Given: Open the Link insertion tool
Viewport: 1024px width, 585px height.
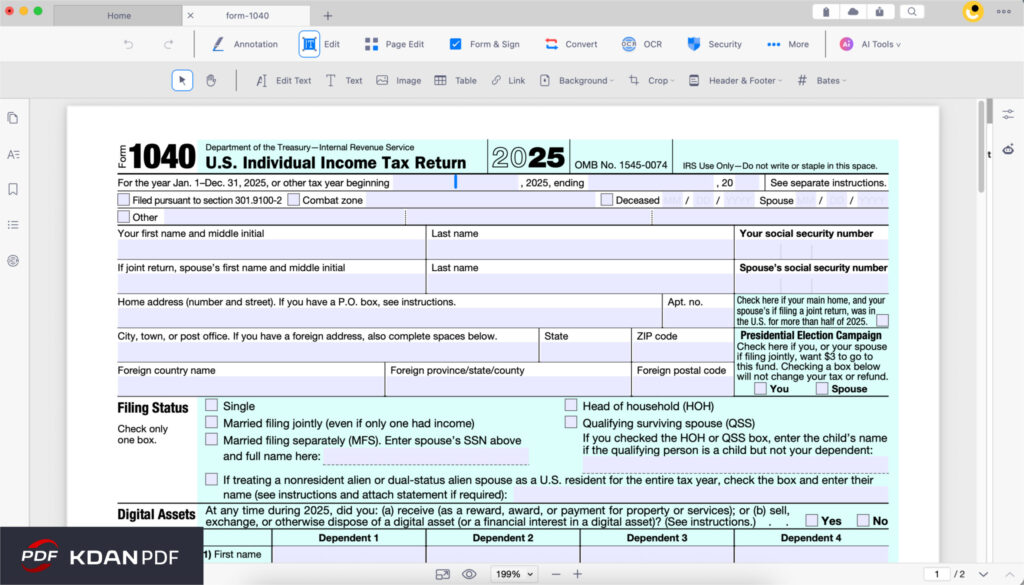Looking at the screenshot, I should pyautogui.click(x=508, y=80).
